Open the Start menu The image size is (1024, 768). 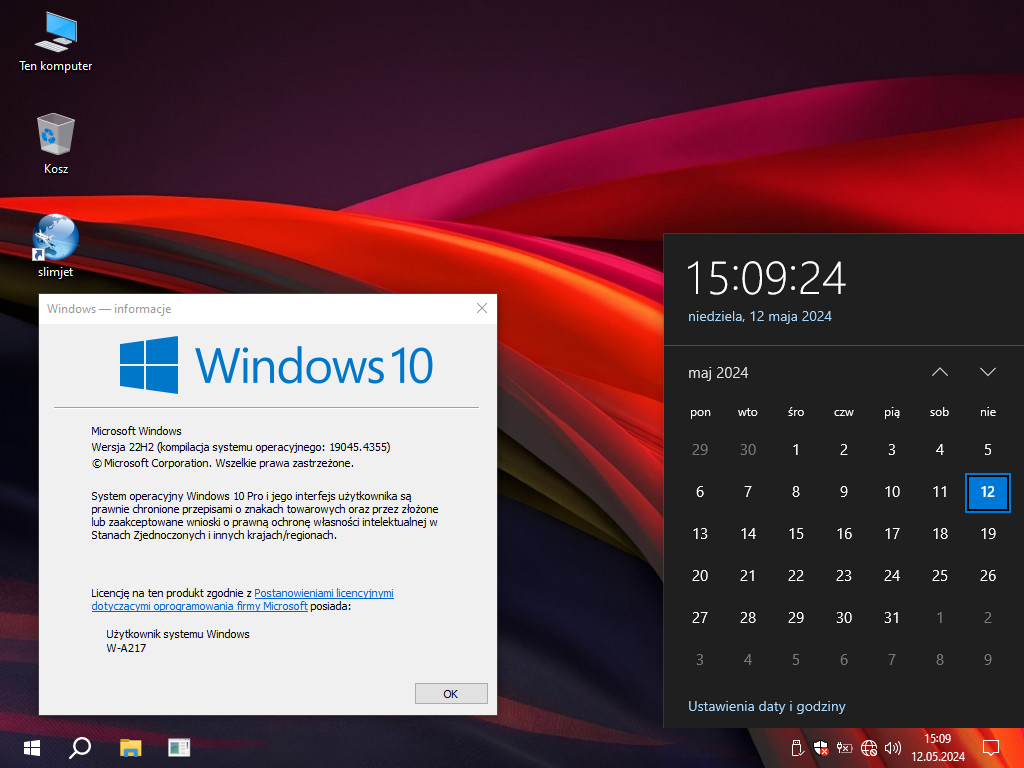click(x=31, y=747)
